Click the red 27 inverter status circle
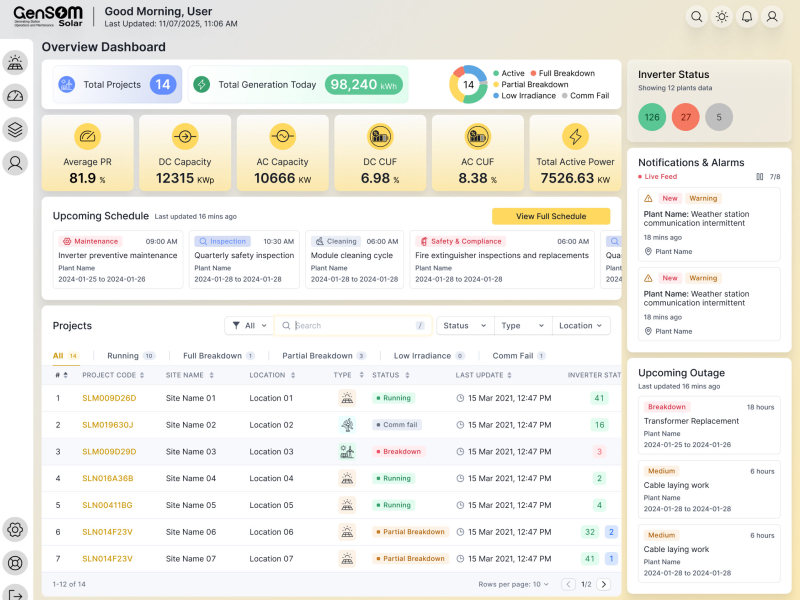The width and height of the screenshot is (800, 600). tap(685, 117)
